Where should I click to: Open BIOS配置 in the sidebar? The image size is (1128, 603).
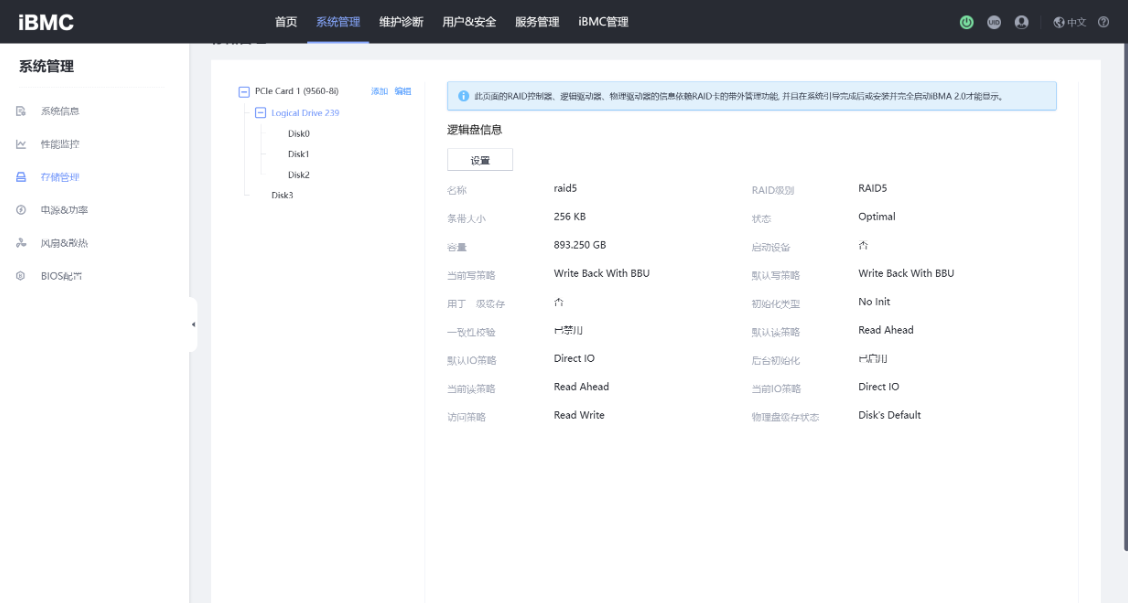pyautogui.click(x=61, y=276)
